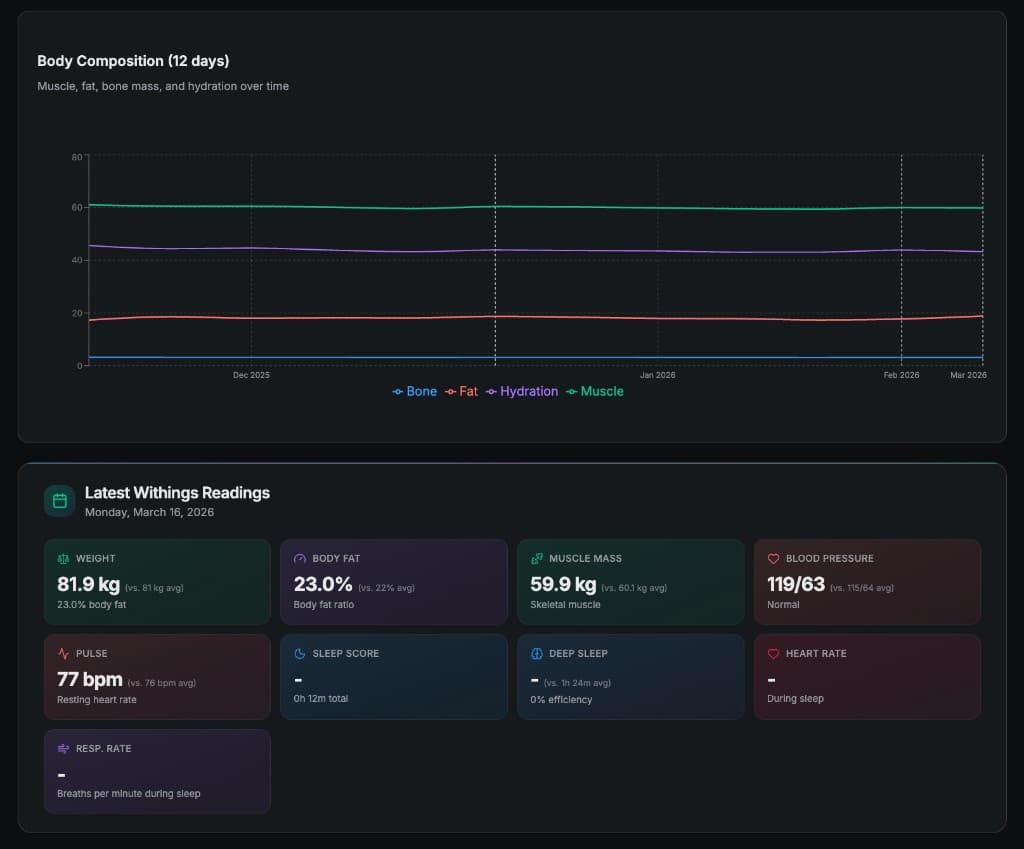
Task: Hide the Muscle series via legend
Action: click(x=595, y=392)
